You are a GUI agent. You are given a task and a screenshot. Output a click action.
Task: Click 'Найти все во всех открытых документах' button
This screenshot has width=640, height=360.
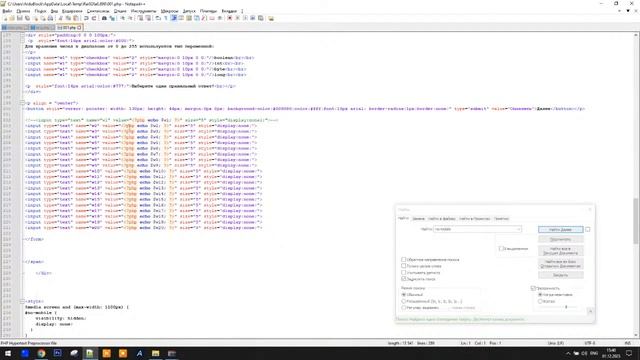pos(560,264)
